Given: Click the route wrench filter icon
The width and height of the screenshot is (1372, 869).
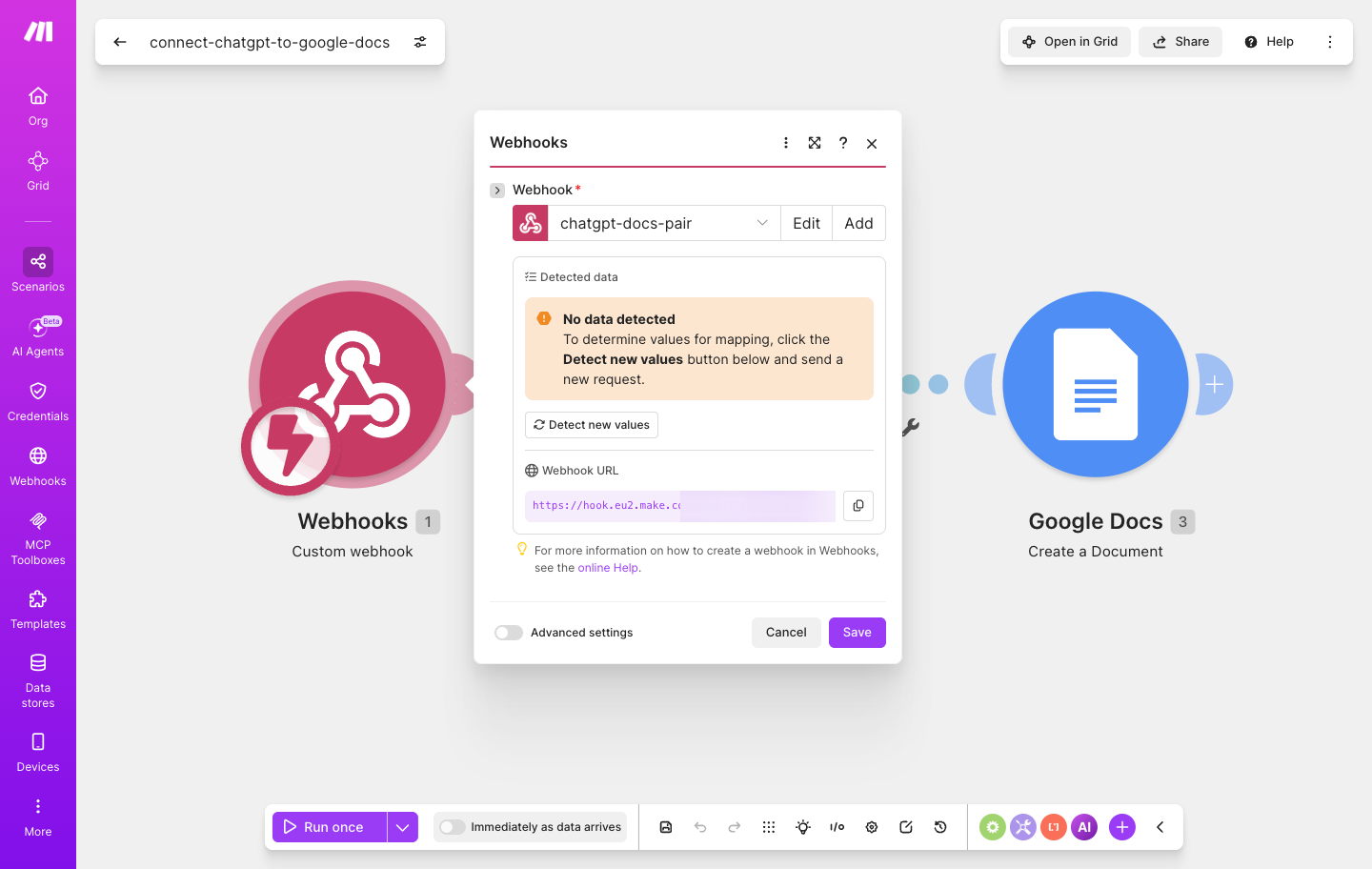Looking at the screenshot, I should tap(911, 428).
